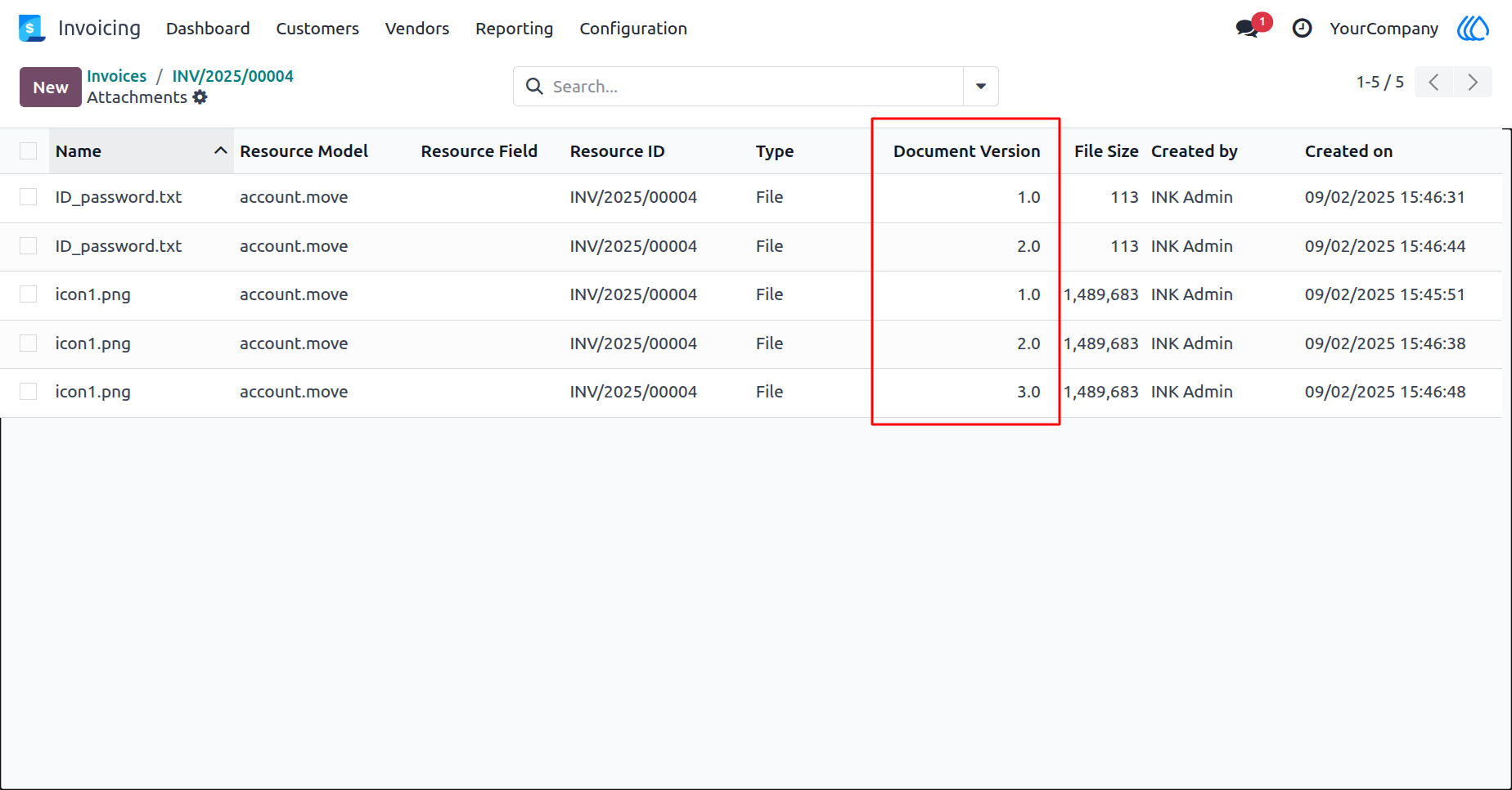Click the YourCompany switcher

(1384, 29)
